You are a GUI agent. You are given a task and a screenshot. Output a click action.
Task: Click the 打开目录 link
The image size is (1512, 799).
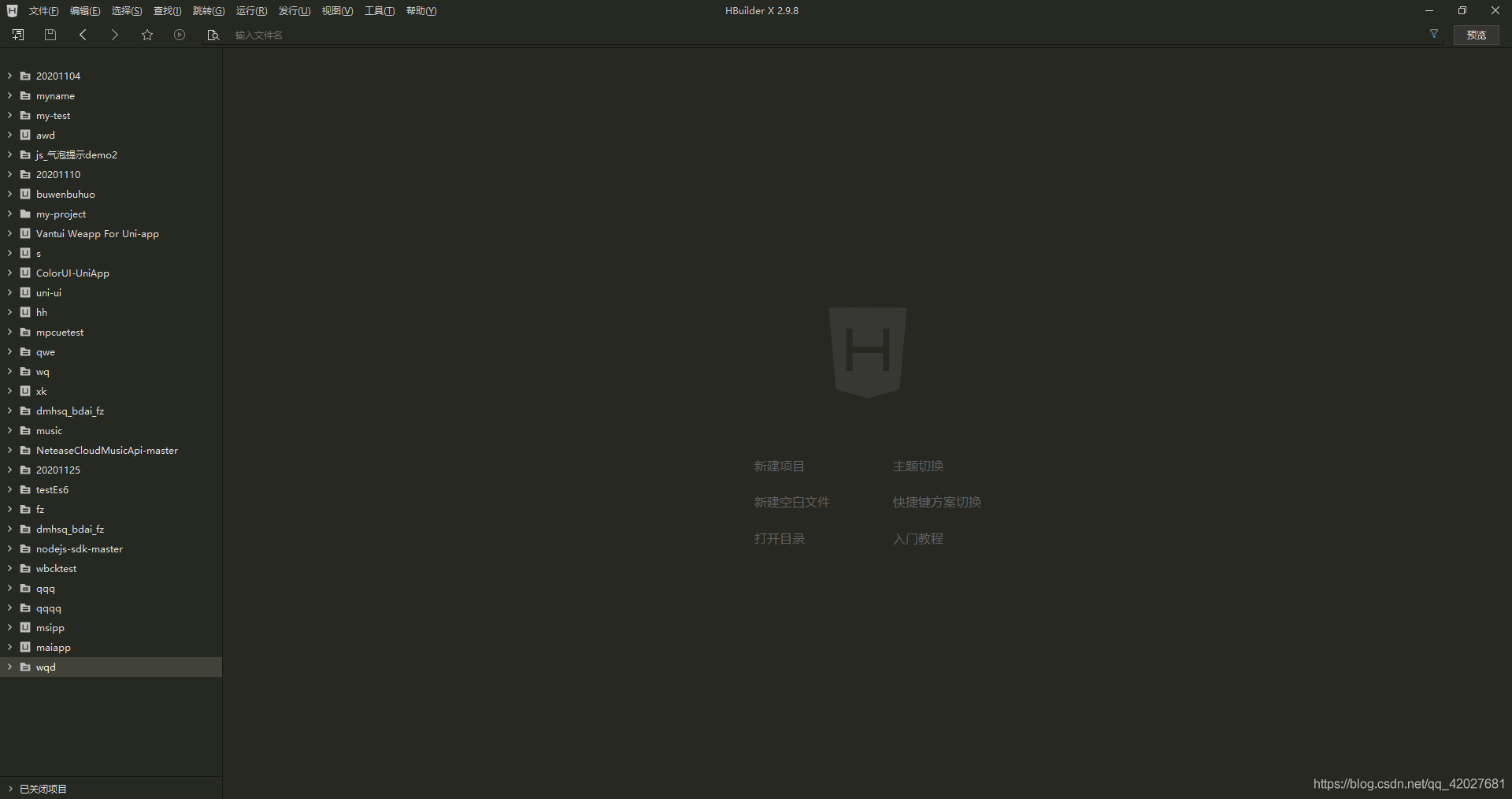[x=779, y=539]
